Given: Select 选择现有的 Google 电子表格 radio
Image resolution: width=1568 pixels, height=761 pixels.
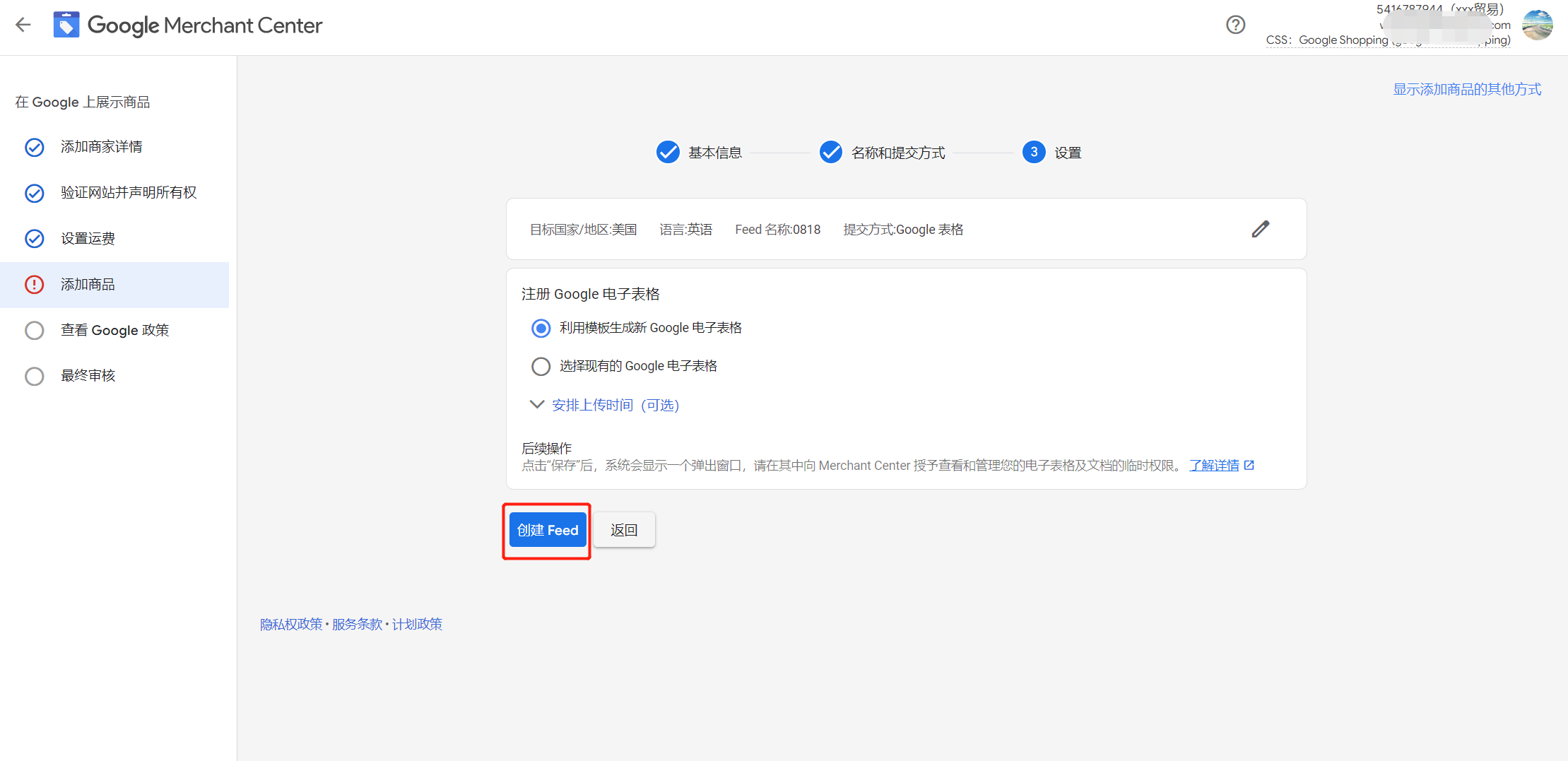Looking at the screenshot, I should (541, 366).
